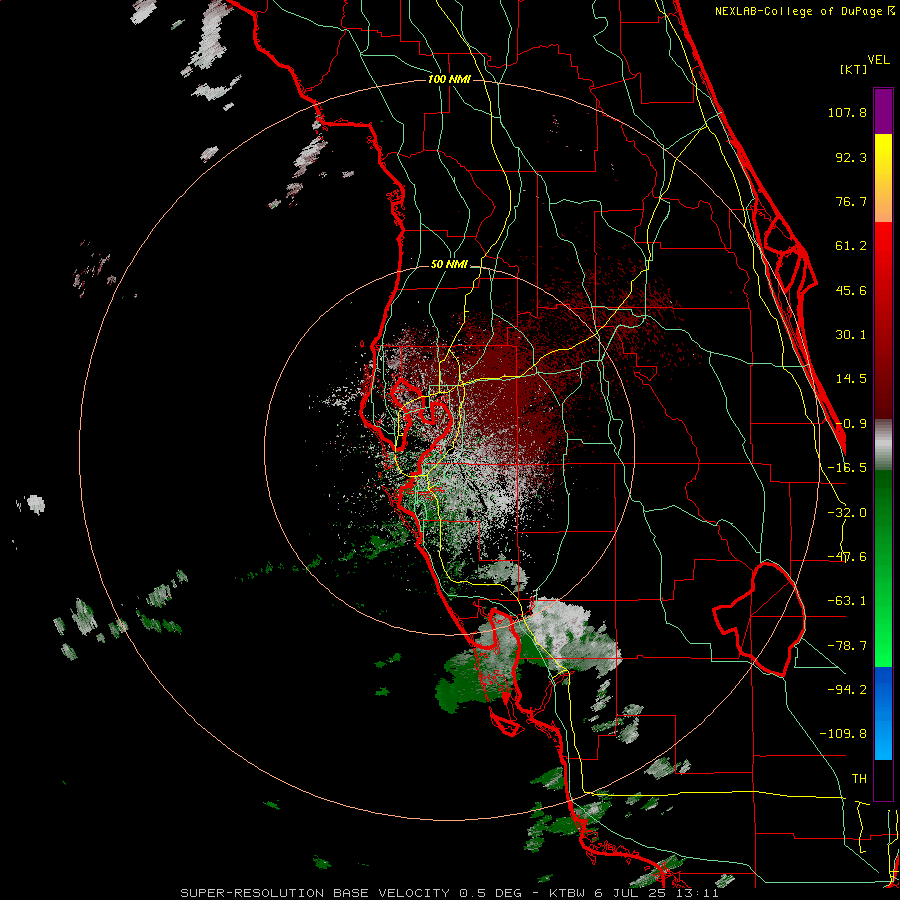Screen dimensions: 900x900
Task: Click the -63.1 legend value
Action: [x=847, y=601]
